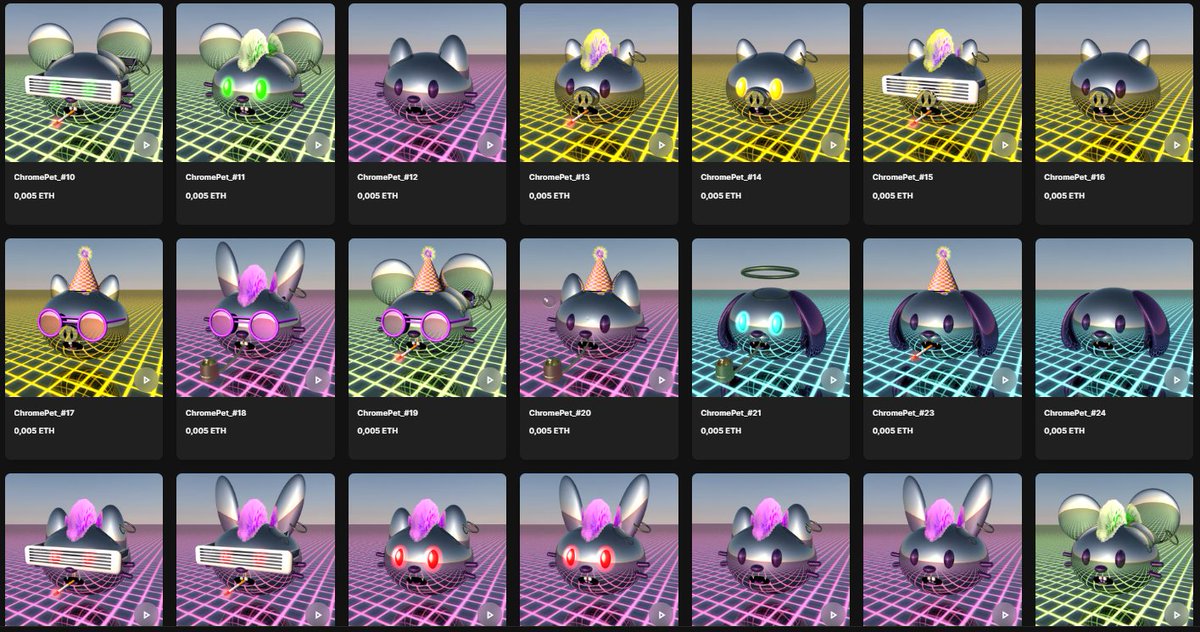The height and width of the screenshot is (632, 1200).
Task: Play the ChromePet_#19 animation
Action: (x=490, y=380)
